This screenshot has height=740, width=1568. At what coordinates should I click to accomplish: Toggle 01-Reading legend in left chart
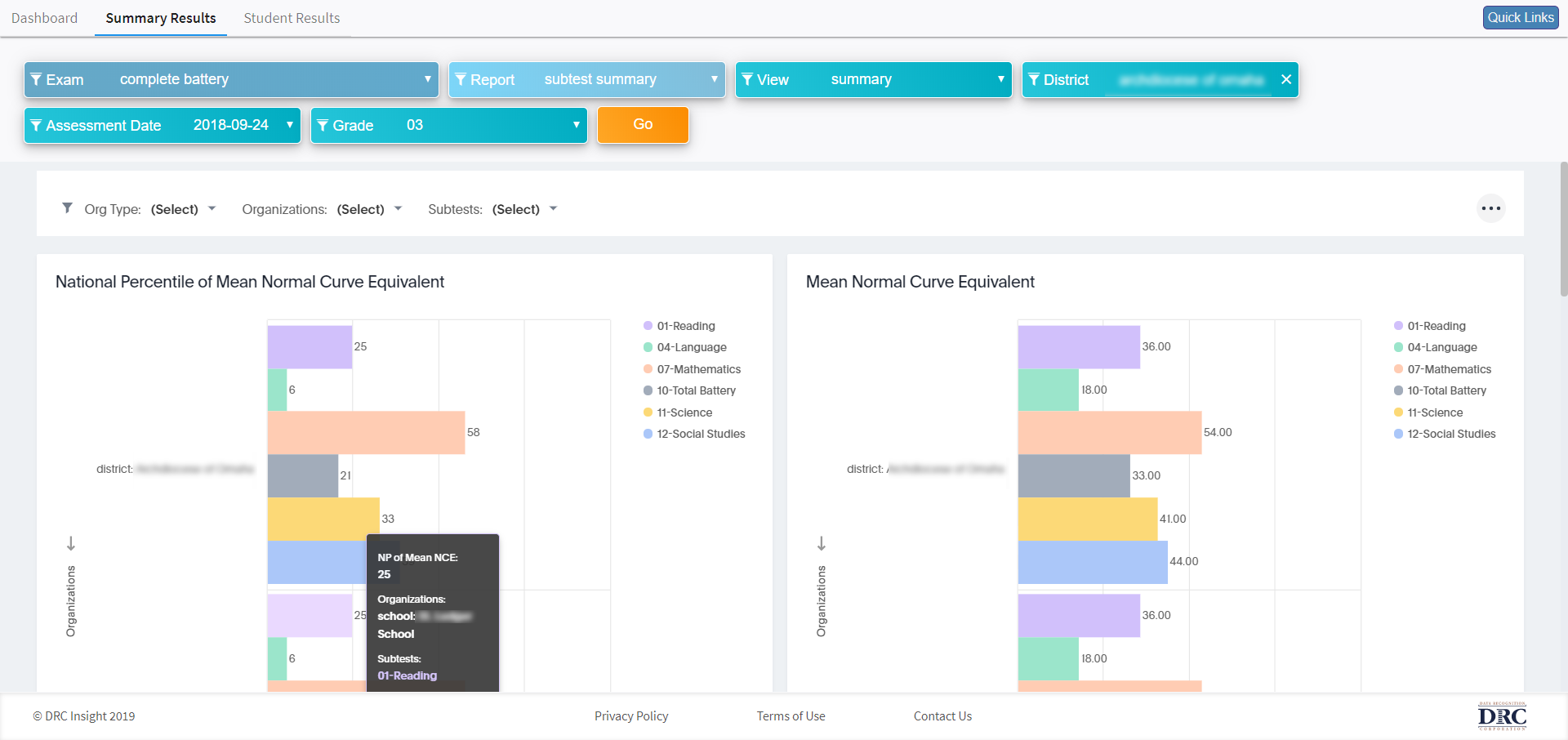click(685, 326)
